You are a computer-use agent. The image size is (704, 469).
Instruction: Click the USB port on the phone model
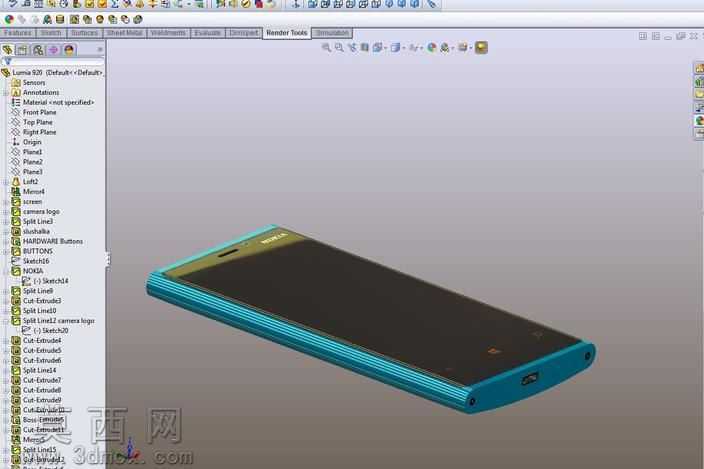(x=530, y=378)
